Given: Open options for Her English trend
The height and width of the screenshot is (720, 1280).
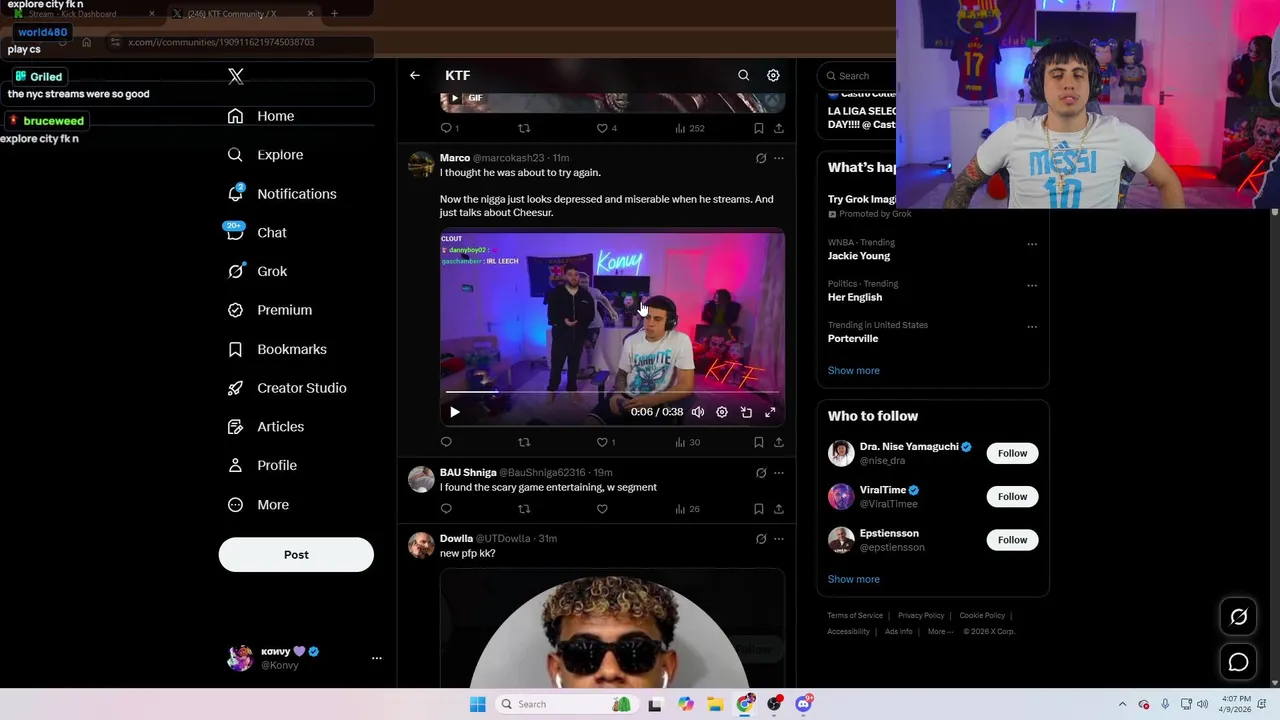Looking at the screenshot, I should (1032, 285).
